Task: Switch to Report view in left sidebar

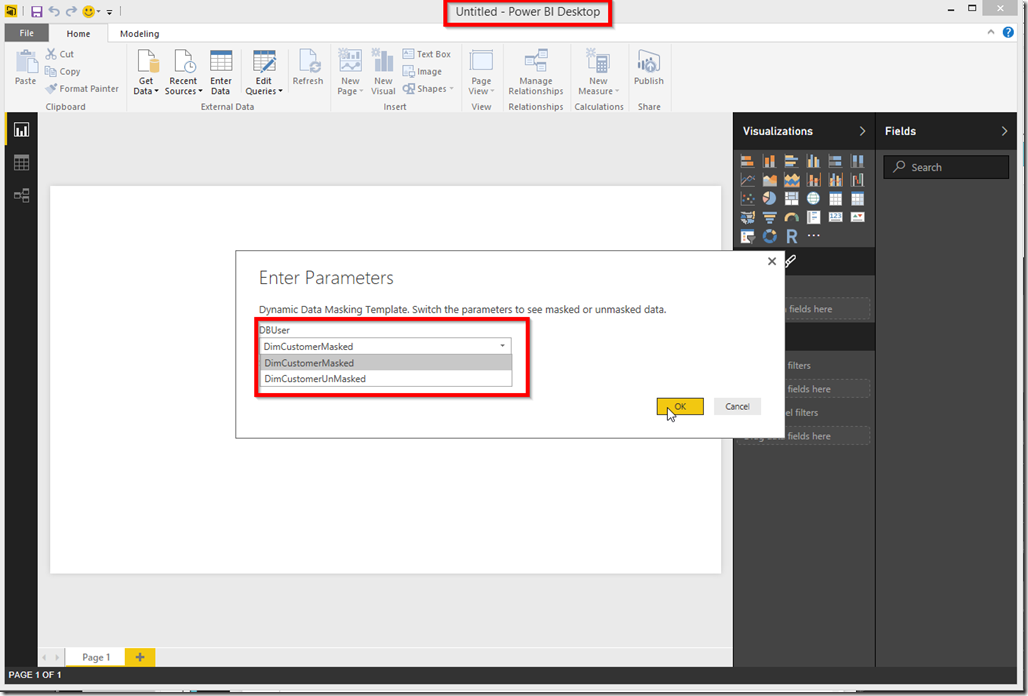Action: click(22, 130)
